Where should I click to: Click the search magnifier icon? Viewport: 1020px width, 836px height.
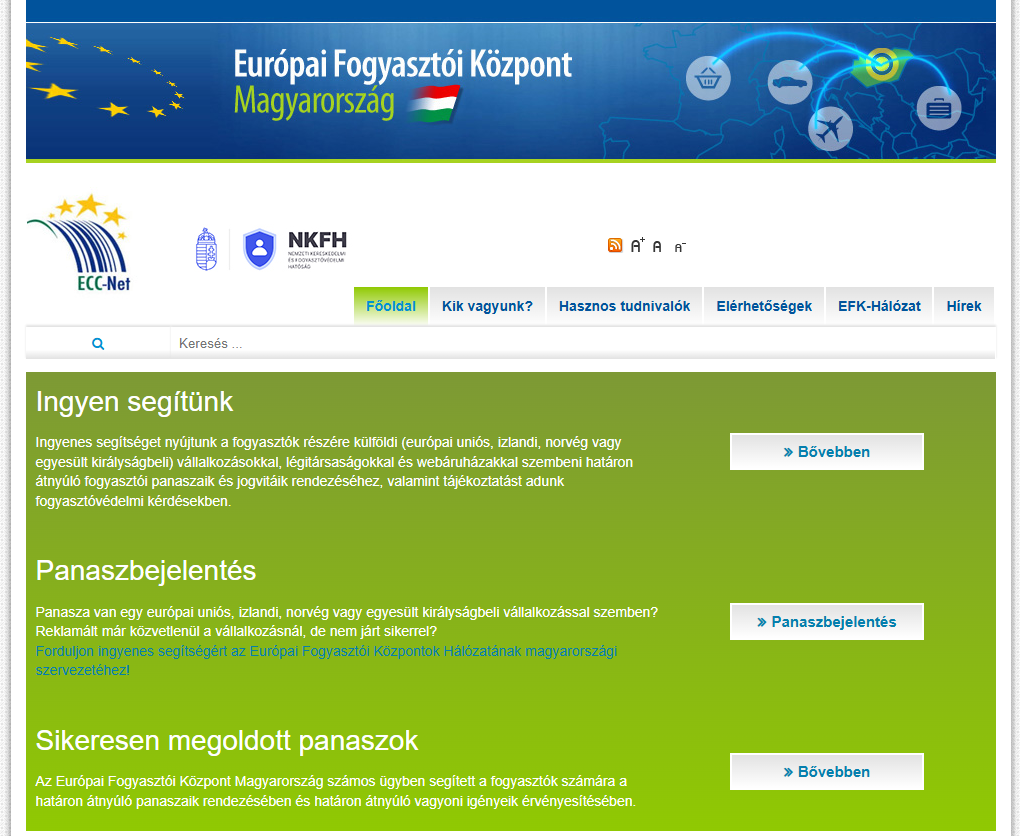pos(98,344)
